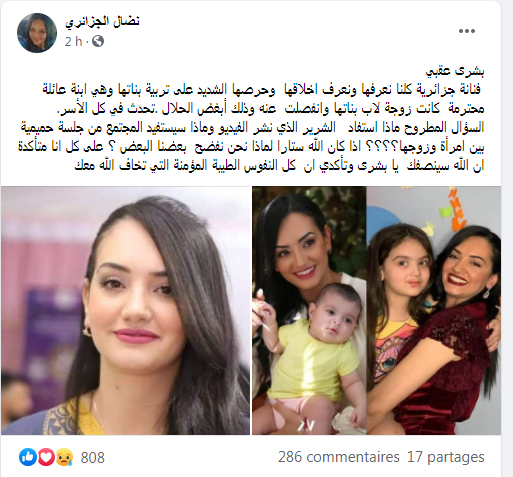Image resolution: width=513 pixels, height=477 pixels.
Task: Open the right photo of woman hugging girl
Action: tap(434, 310)
